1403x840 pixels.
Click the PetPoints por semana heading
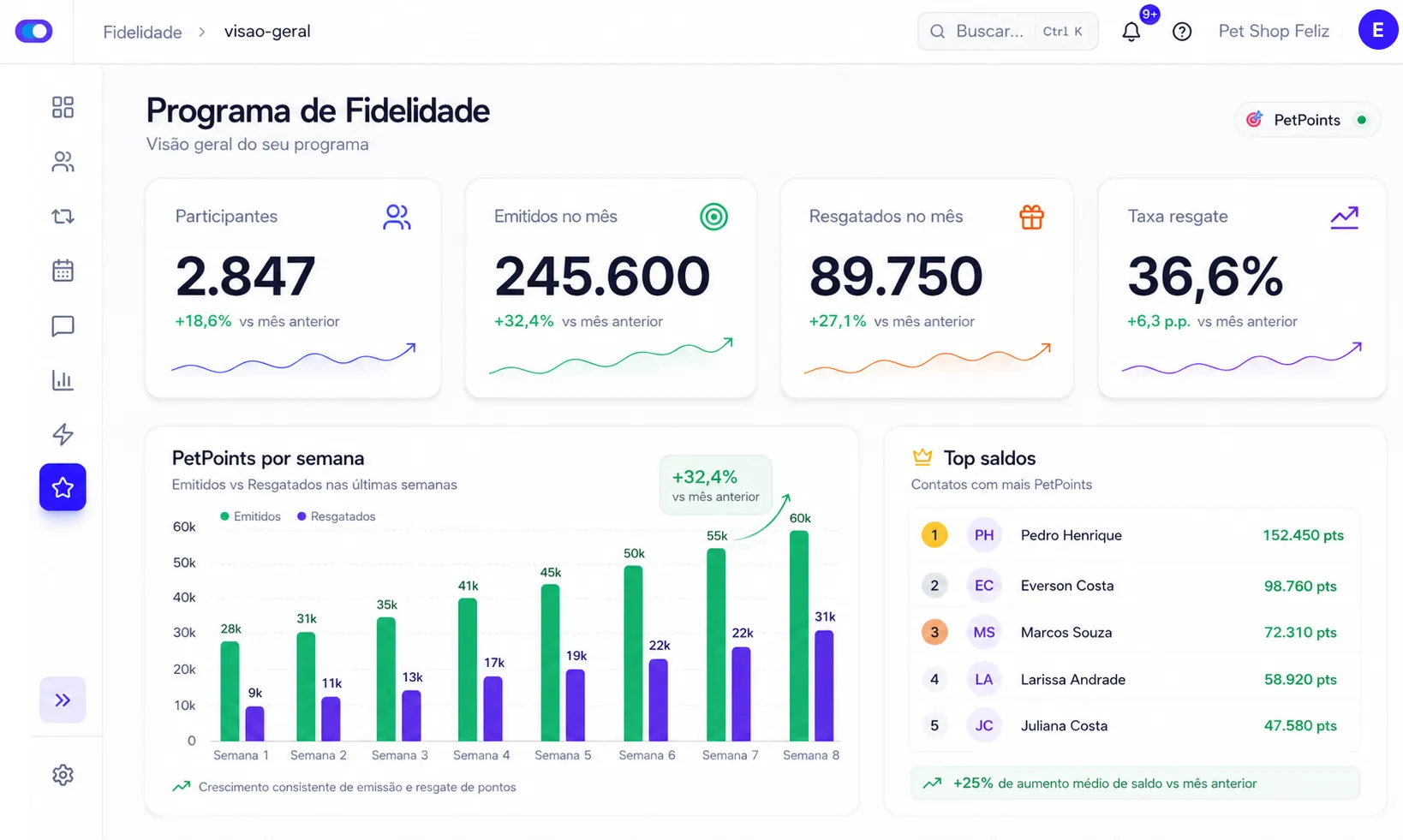click(268, 458)
